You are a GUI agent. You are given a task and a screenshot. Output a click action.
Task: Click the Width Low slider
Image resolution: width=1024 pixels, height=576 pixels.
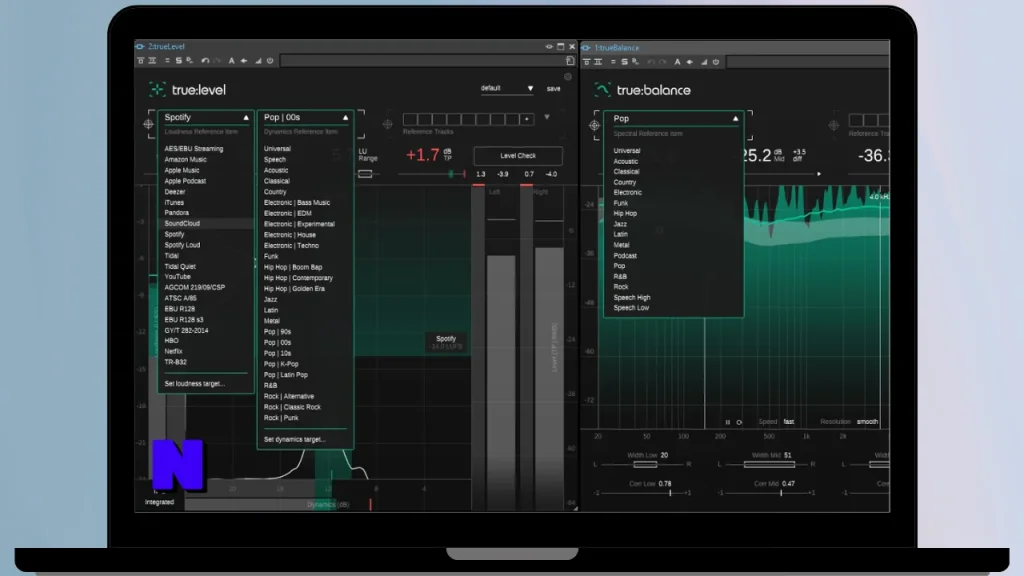pos(645,464)
